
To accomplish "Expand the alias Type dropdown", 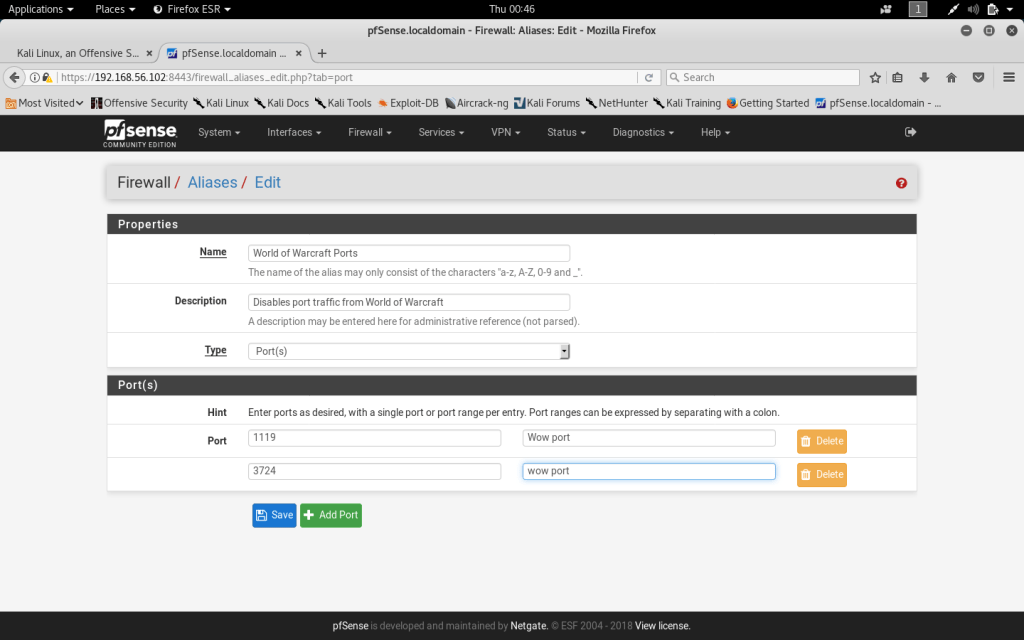I will [x=409, y=351].
